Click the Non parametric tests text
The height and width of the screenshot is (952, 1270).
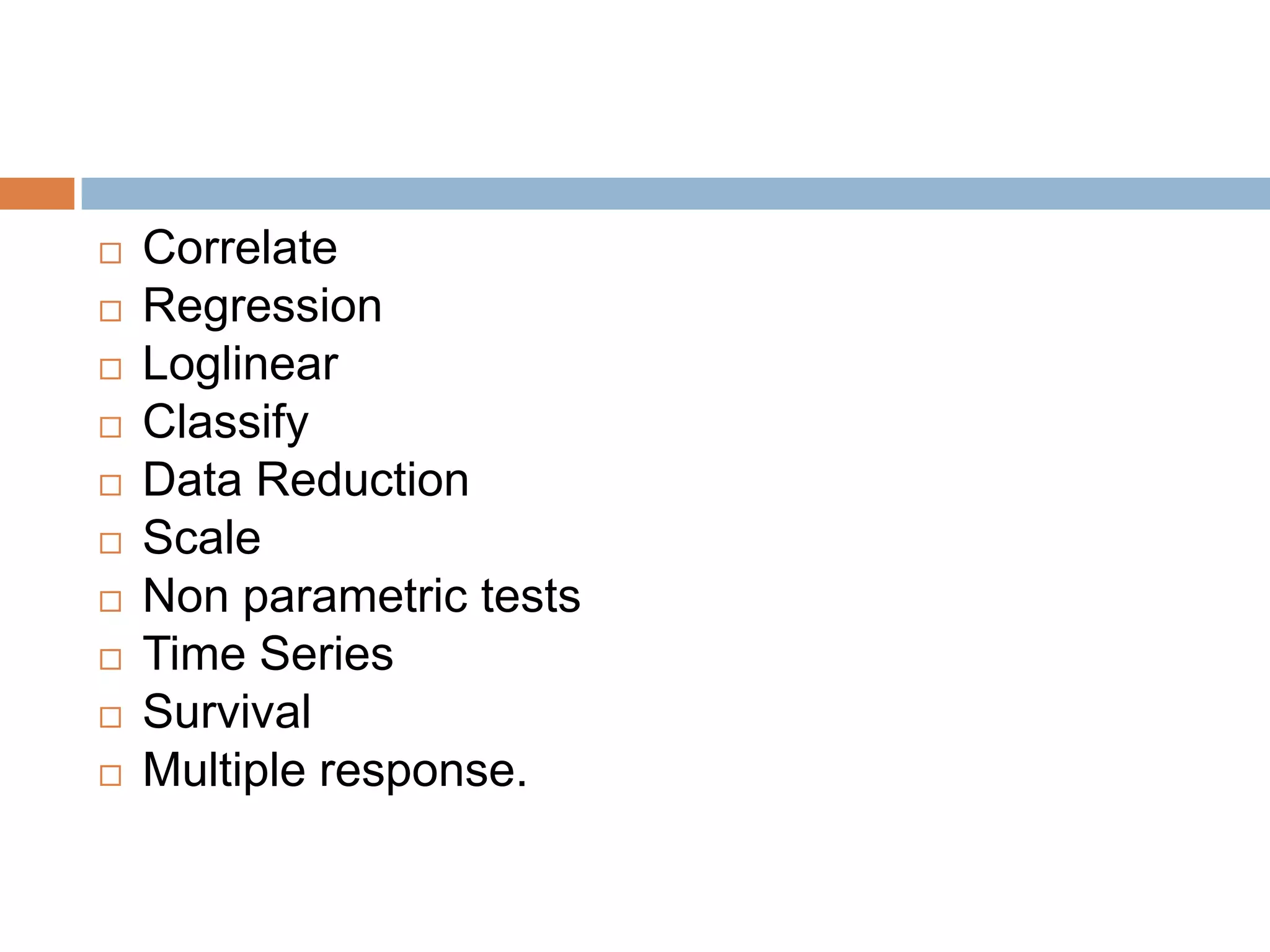coord(362,596)
